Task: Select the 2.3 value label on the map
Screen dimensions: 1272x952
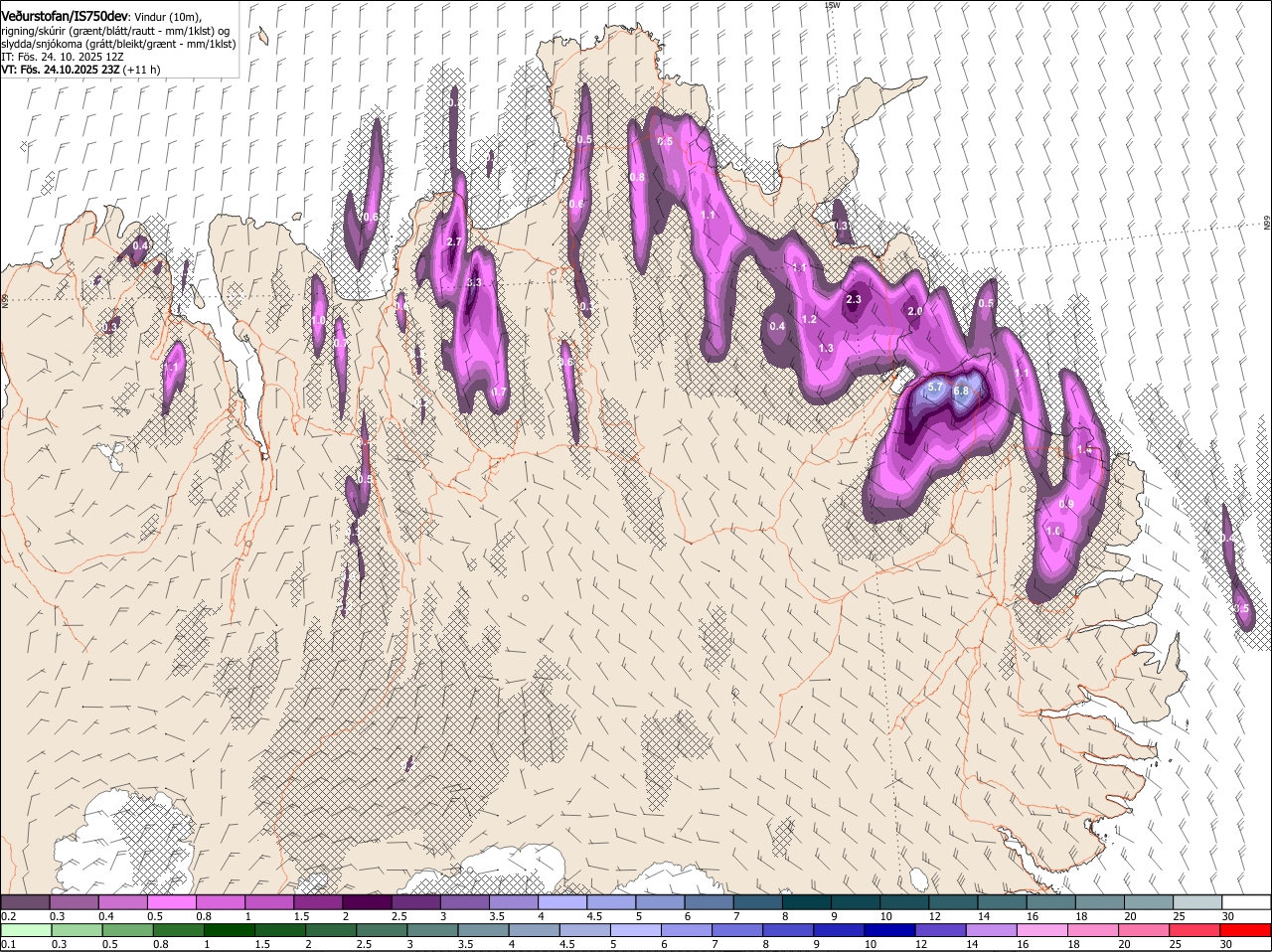Action: (x=854, y=299)
